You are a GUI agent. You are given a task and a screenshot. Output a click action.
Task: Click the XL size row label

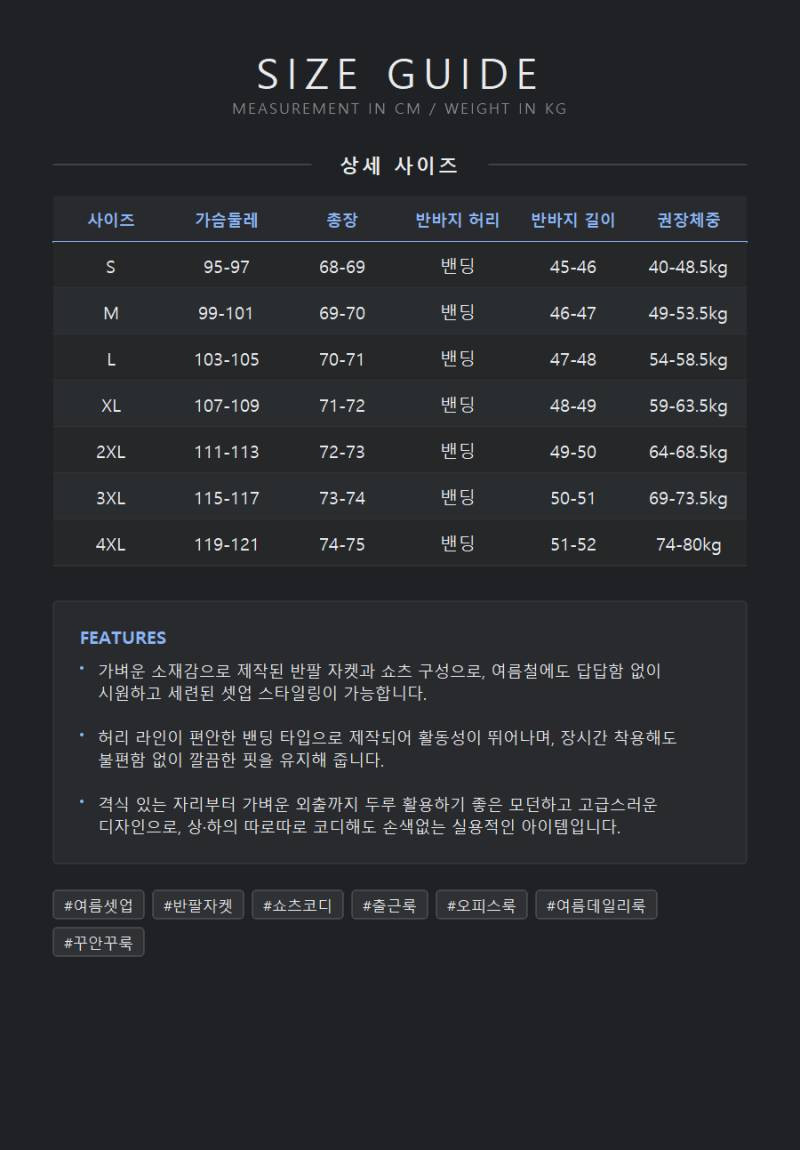(x=111, y=405)
